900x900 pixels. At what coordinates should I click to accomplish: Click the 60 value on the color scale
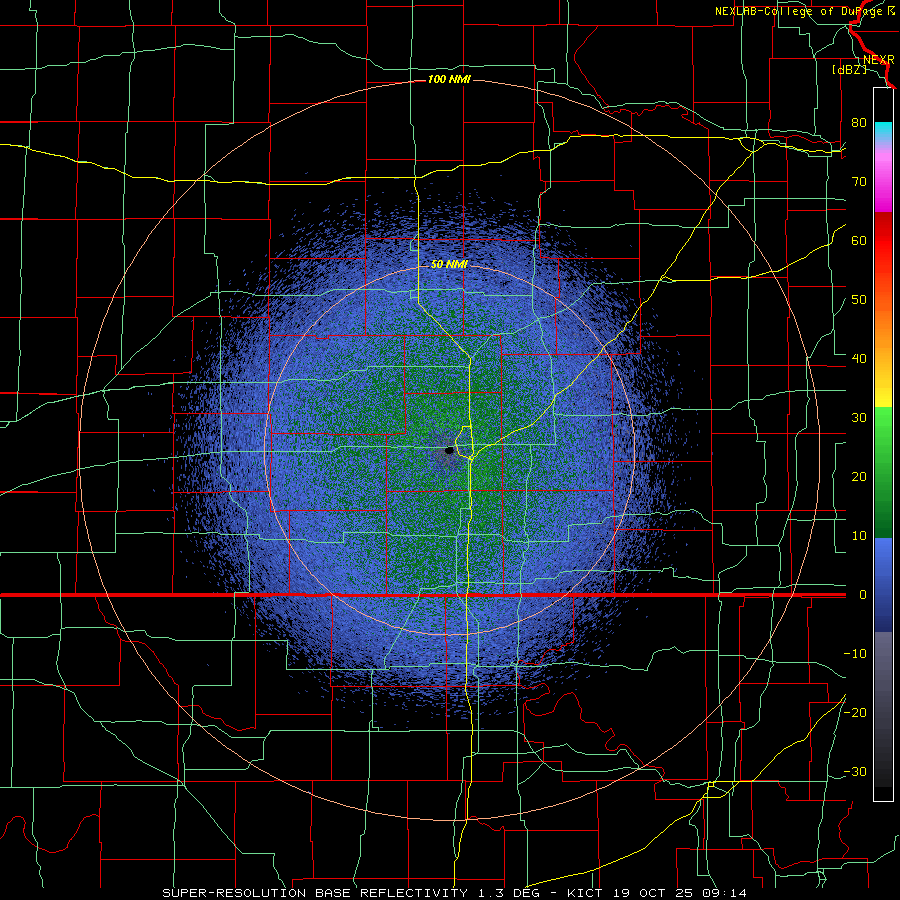click(859, 240)
